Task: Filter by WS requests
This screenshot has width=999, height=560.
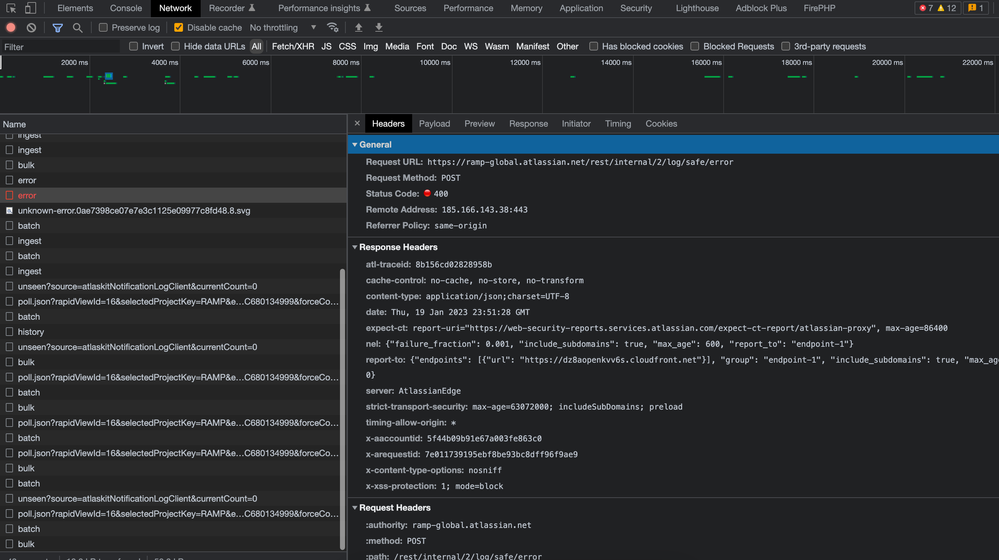Action: click(471, 46)
